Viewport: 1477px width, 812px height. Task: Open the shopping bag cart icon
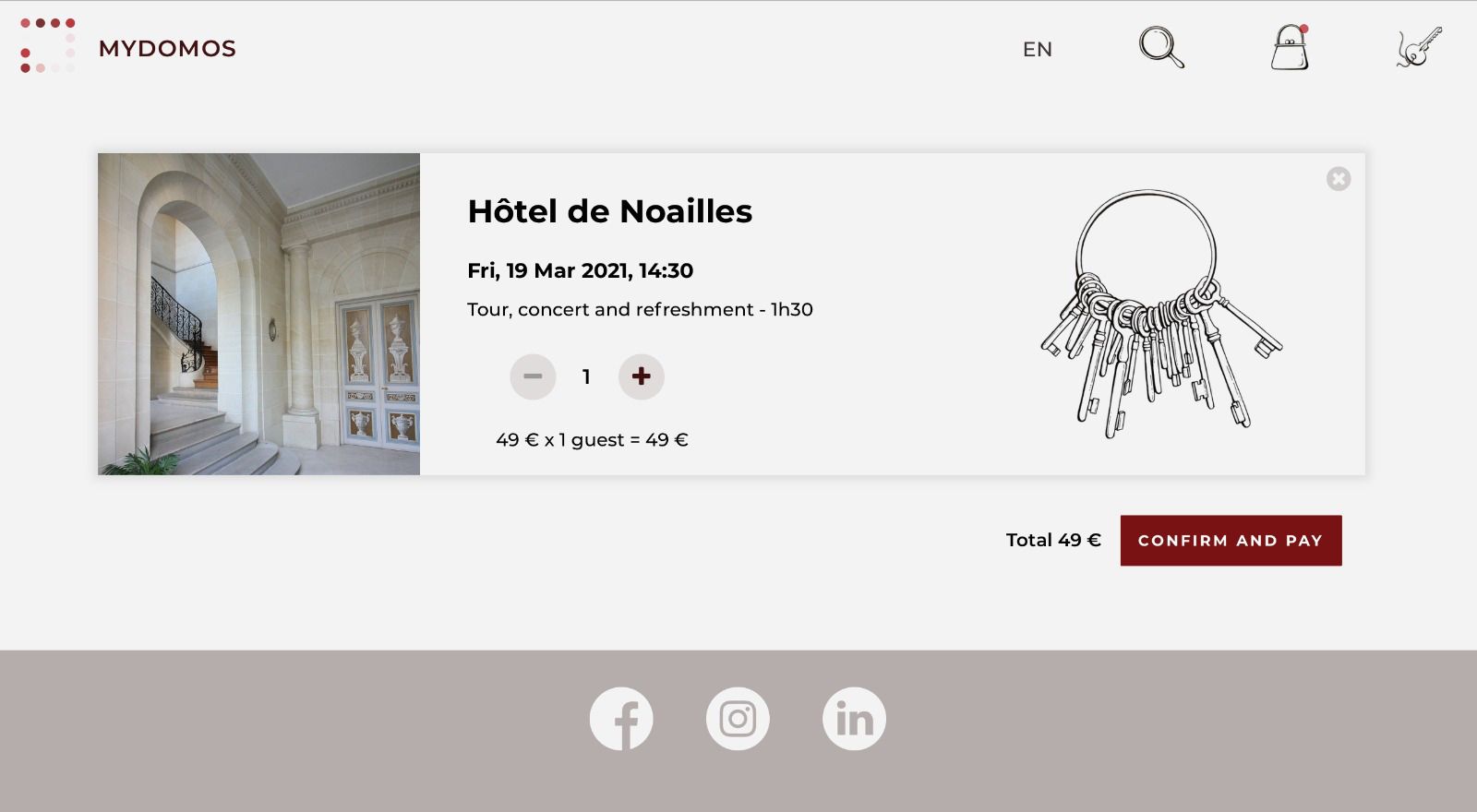tap(1290, 47)
